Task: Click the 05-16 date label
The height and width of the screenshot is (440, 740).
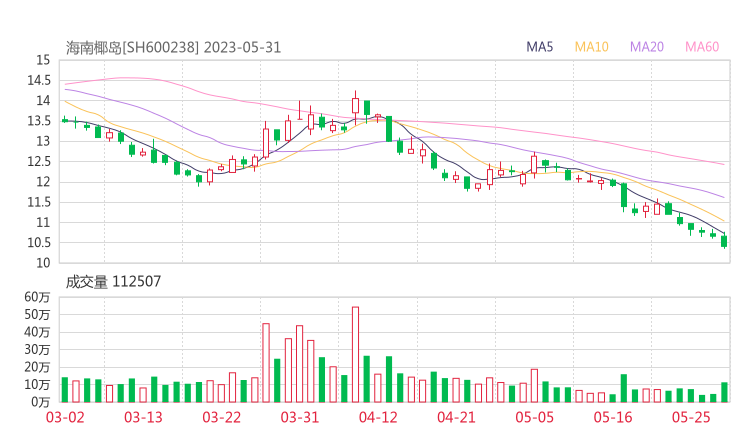Action: (x=613, y=417)
